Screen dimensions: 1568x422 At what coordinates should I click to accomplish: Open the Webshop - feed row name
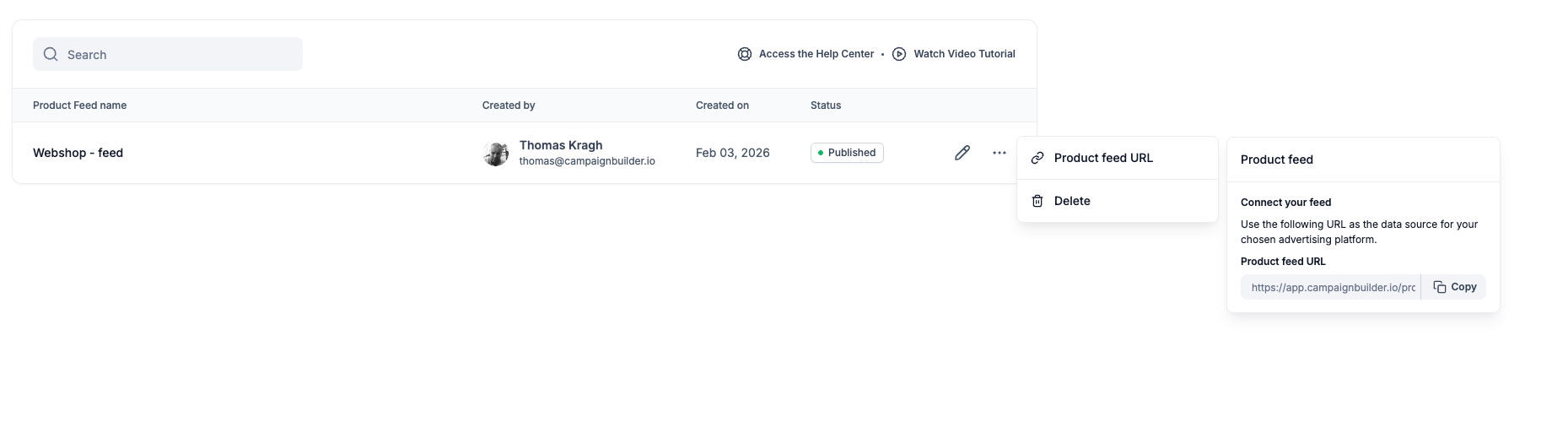[78, 153]
